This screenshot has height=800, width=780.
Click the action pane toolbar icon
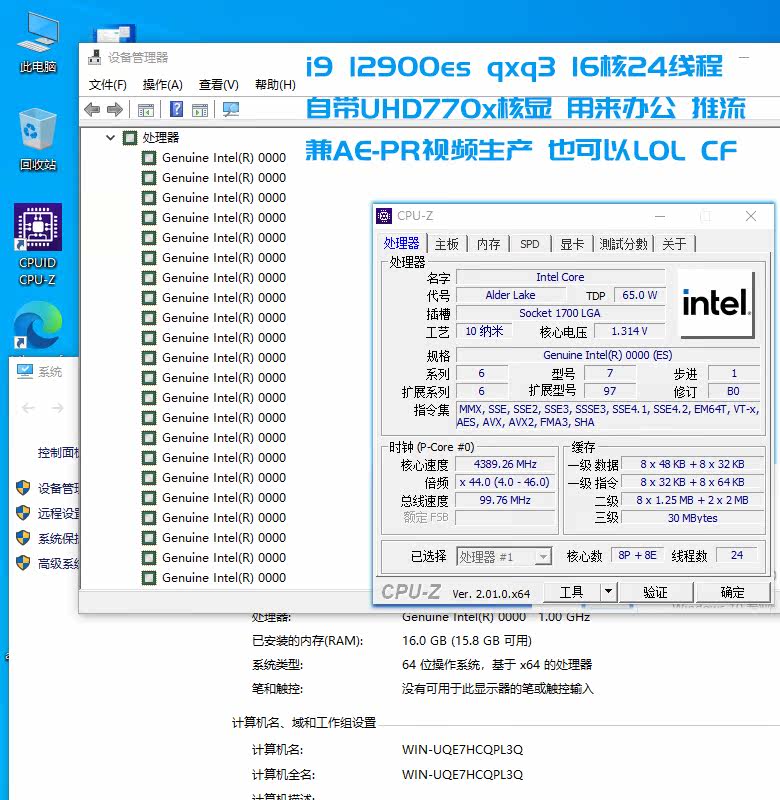pos(199,110)
